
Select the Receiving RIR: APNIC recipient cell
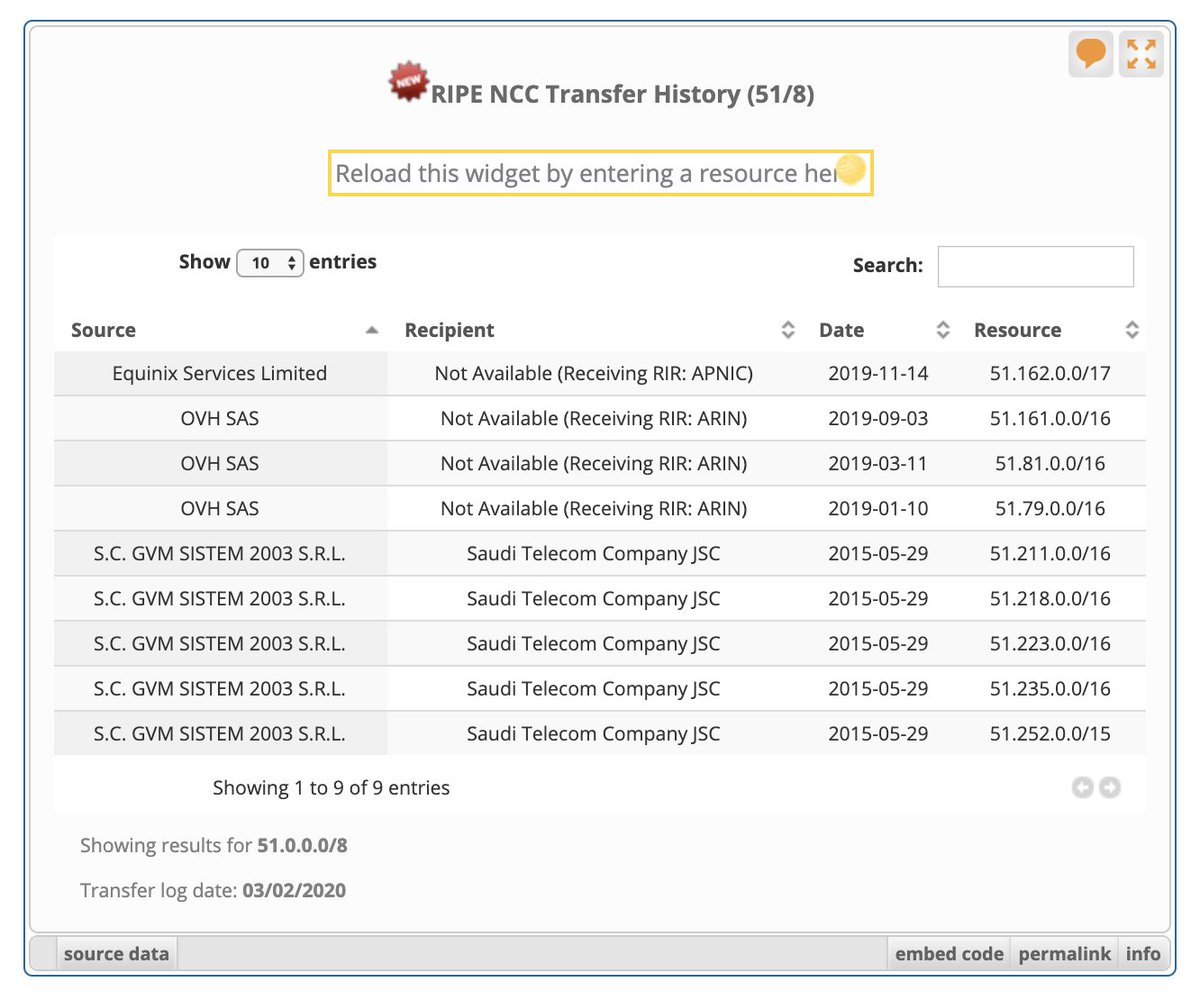(x=594, y=373)
